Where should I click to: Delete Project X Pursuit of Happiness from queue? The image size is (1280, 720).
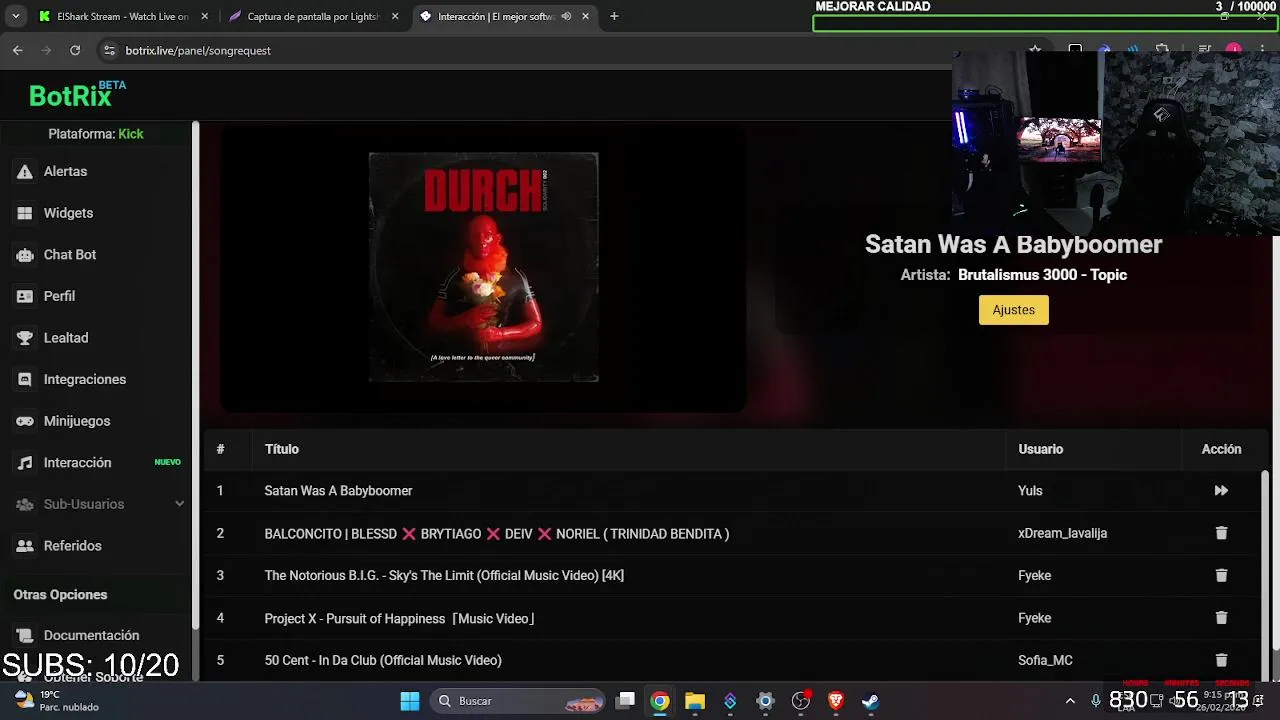coord(1221,618)
